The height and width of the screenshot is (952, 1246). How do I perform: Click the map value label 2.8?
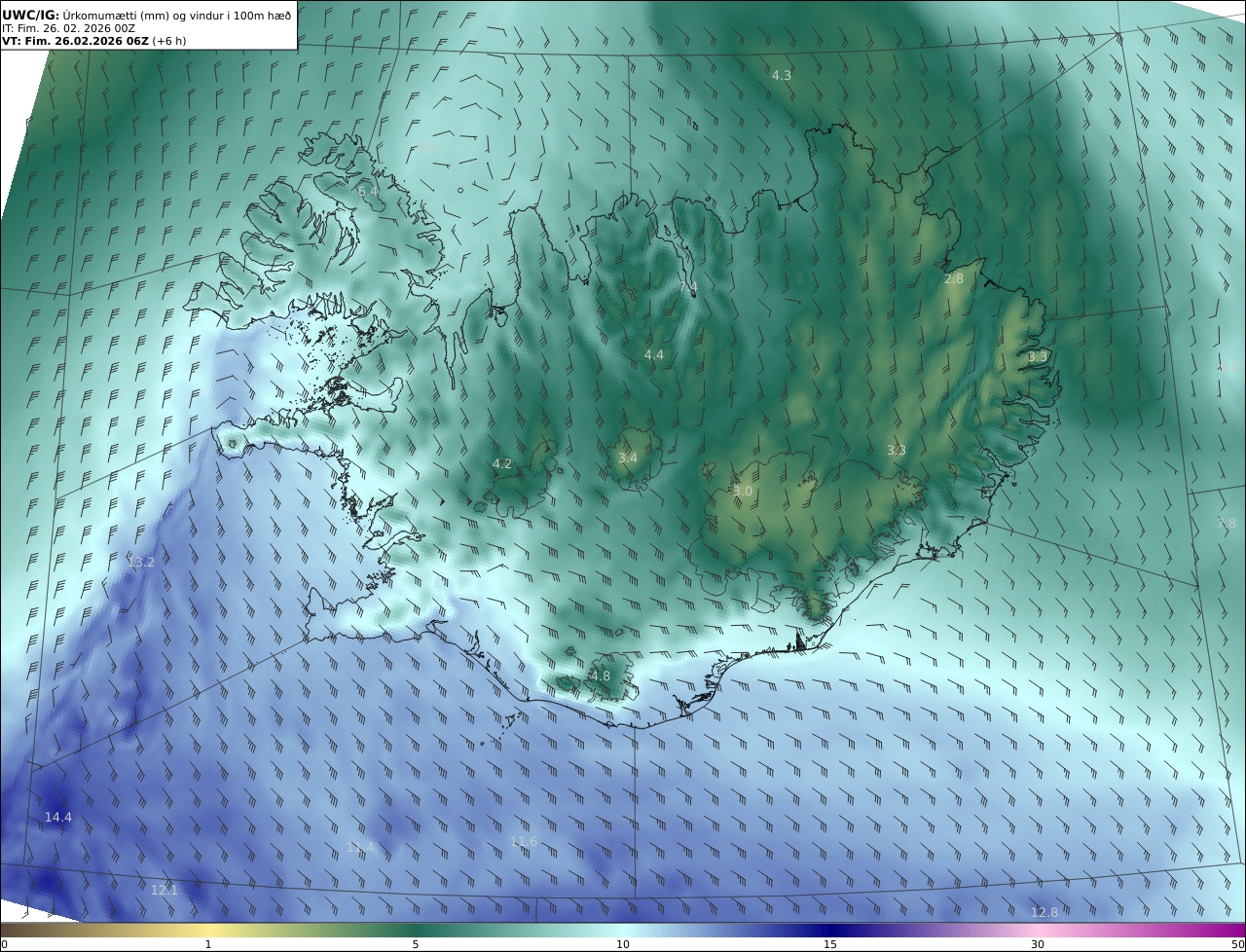click(x=954, y=278)
